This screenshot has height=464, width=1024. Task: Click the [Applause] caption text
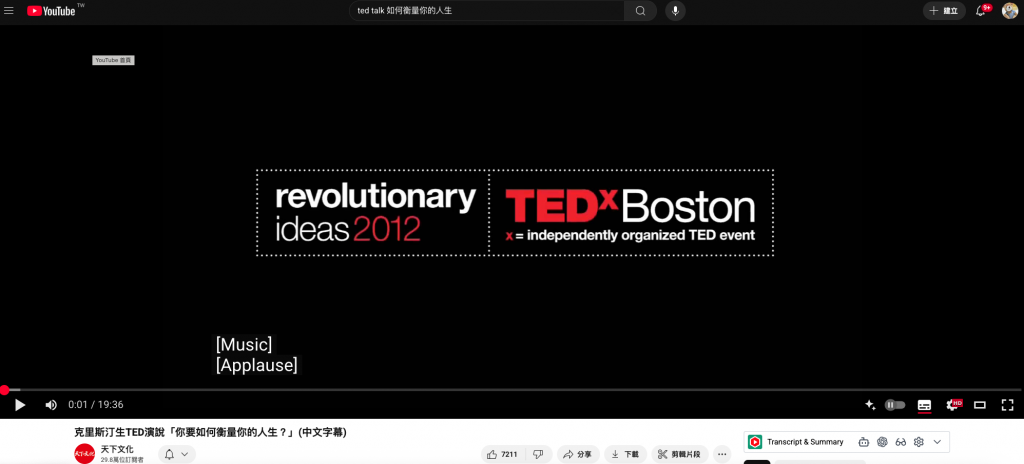(257, 365)
